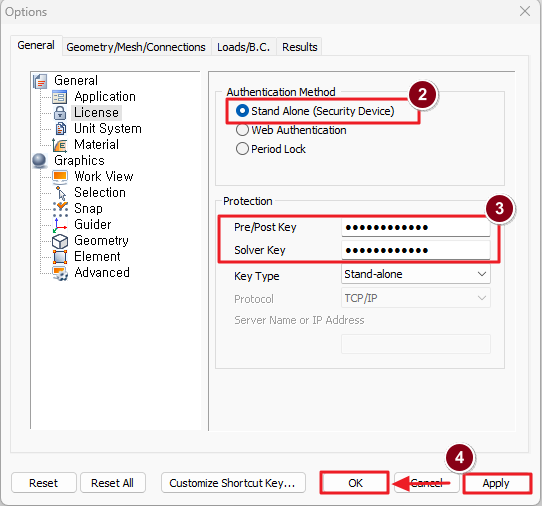Click the License padlock icon
This screenshot has width=542, height=506.
(60, 113)
